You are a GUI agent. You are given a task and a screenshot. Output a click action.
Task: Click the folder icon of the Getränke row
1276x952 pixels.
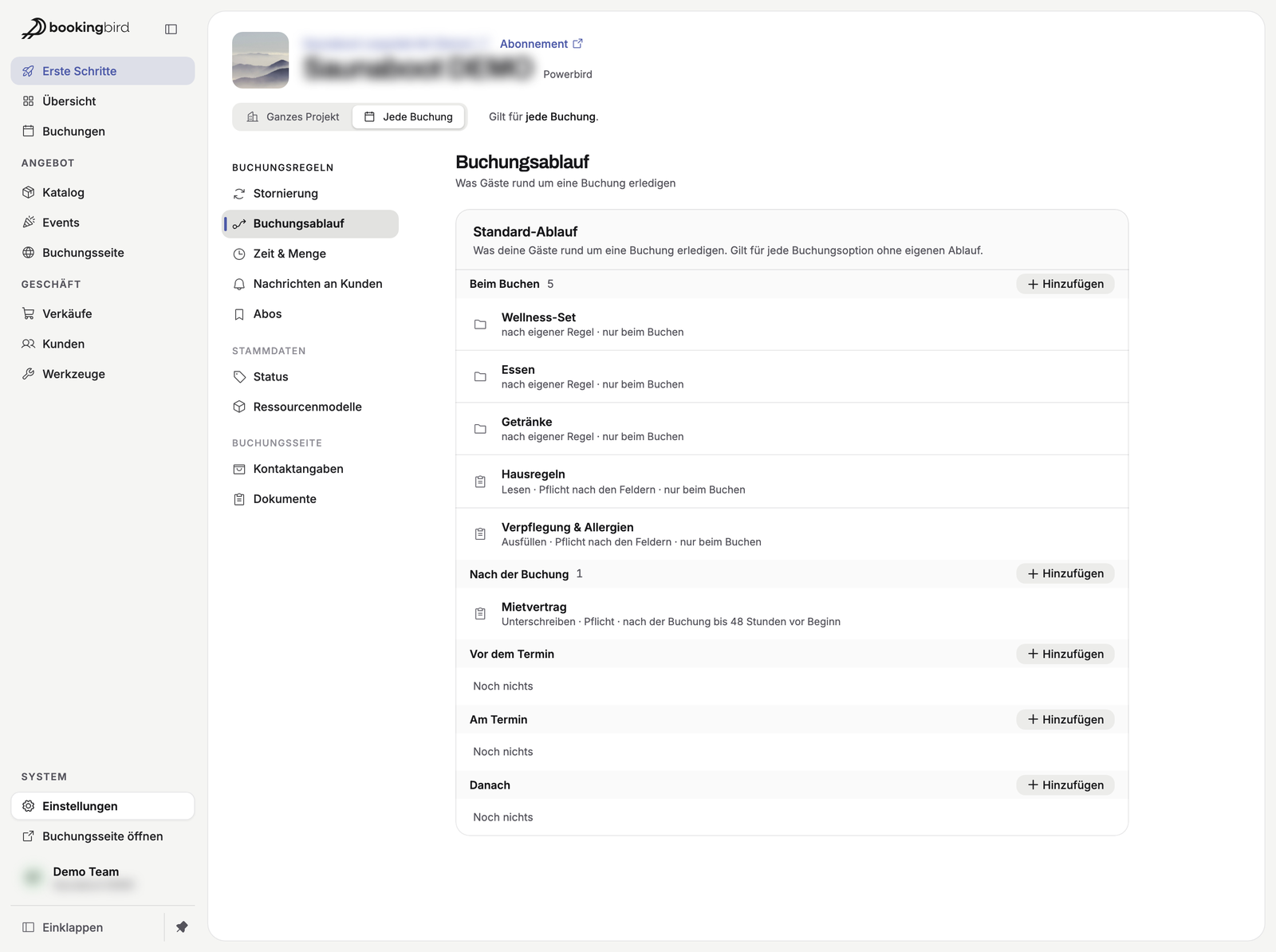tap(480, 429)
